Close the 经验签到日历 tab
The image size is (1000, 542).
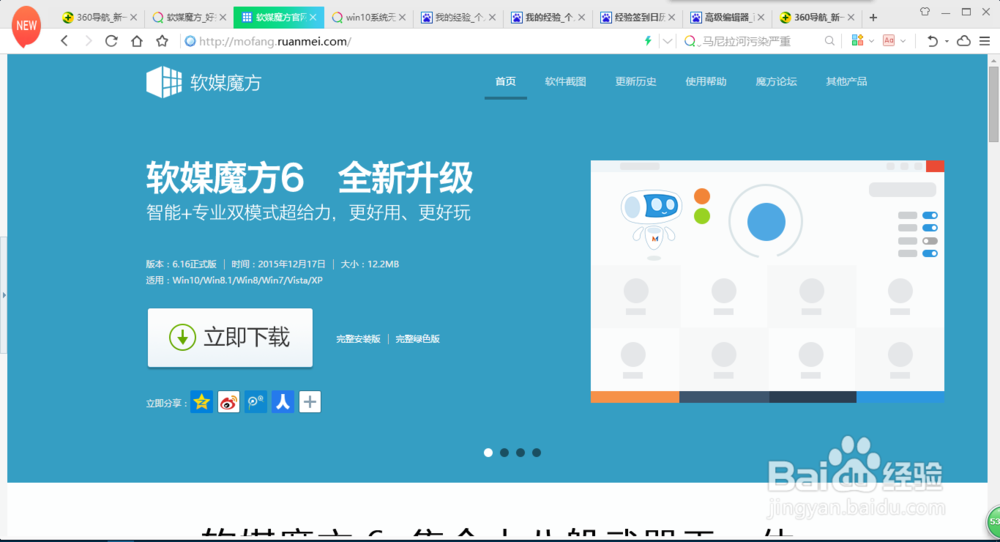pos(672,17)
